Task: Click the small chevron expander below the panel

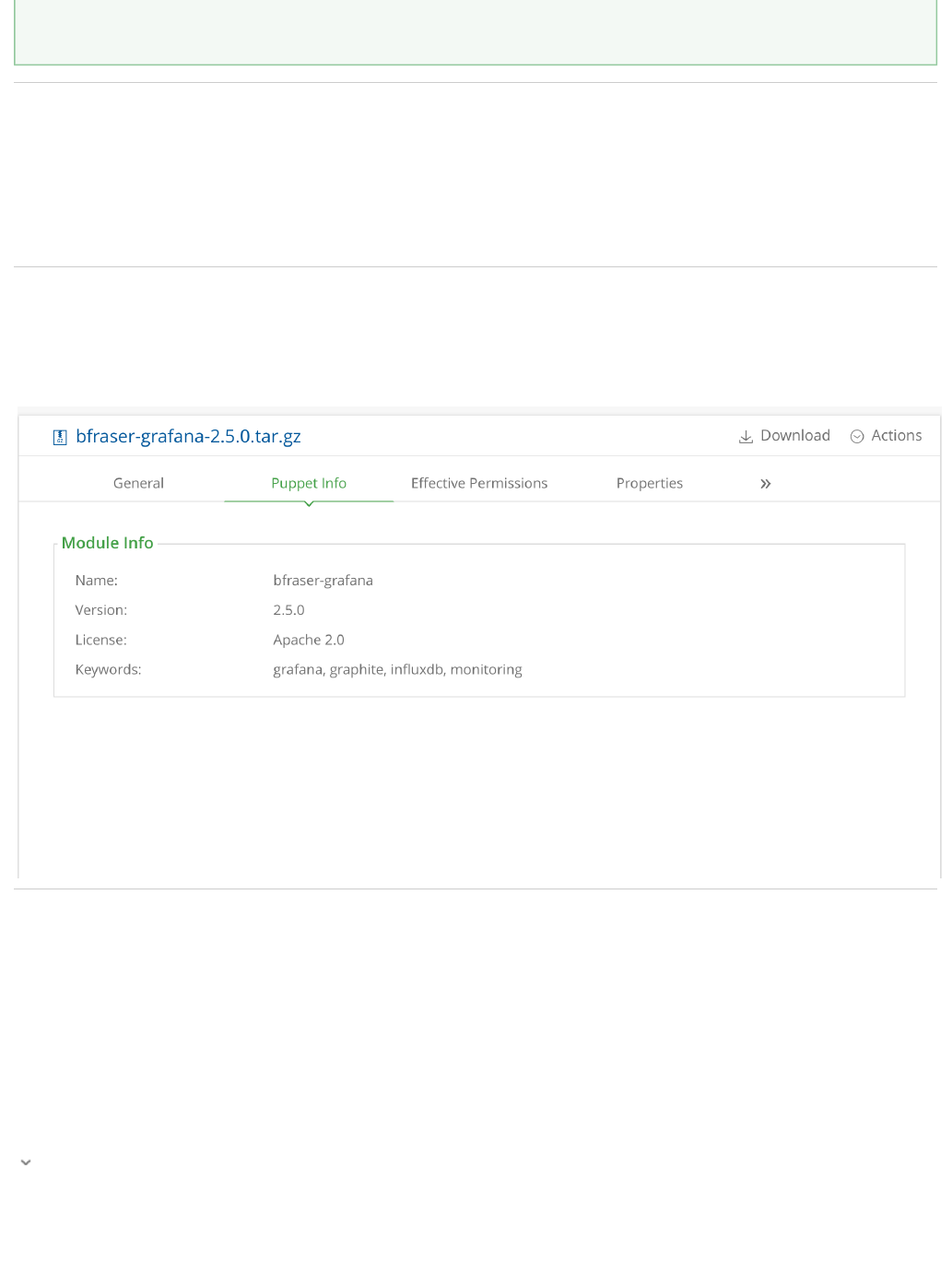Action: pos(26,1162)
